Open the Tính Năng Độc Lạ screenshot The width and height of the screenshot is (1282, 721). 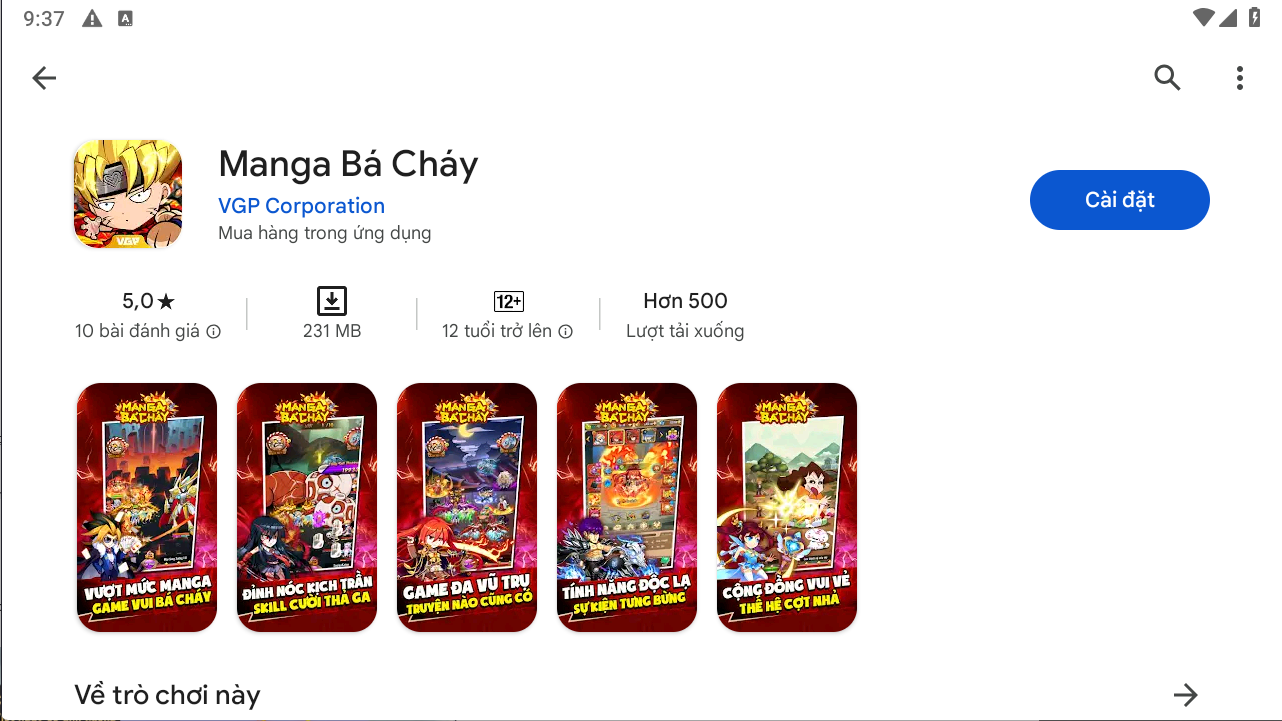pos(627,507)
